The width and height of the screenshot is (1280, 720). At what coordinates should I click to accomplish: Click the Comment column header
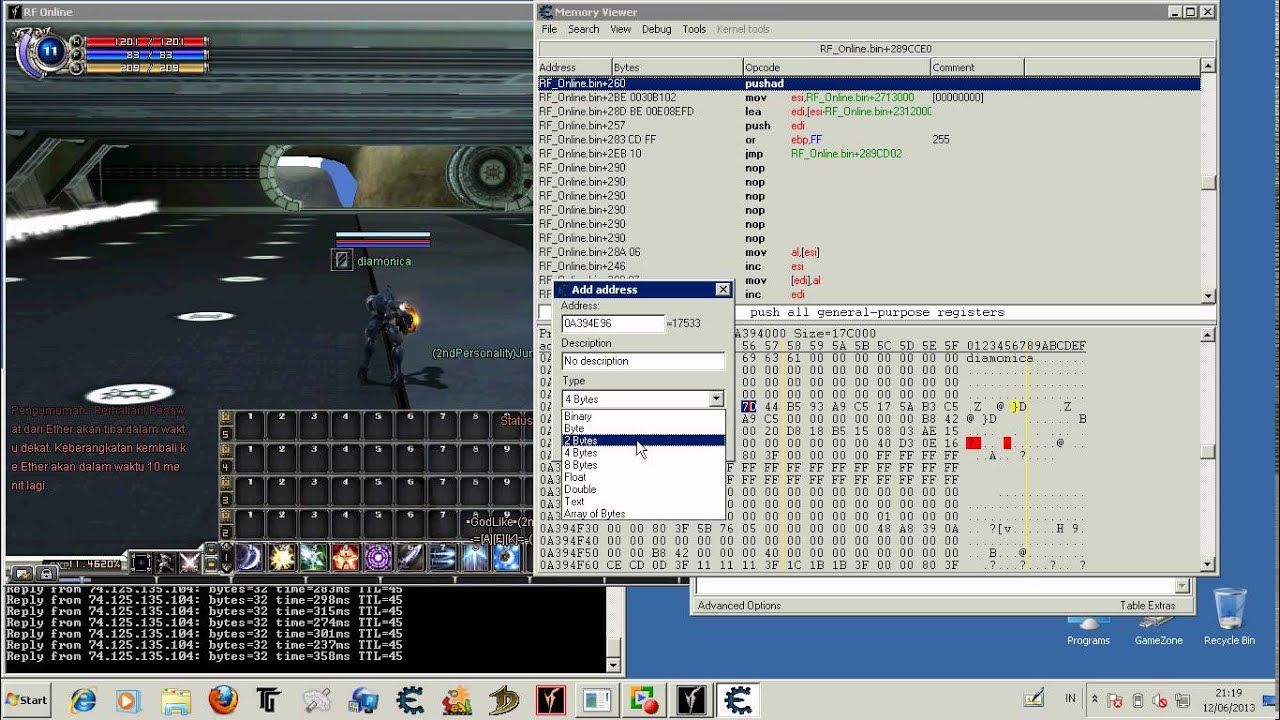976,67
